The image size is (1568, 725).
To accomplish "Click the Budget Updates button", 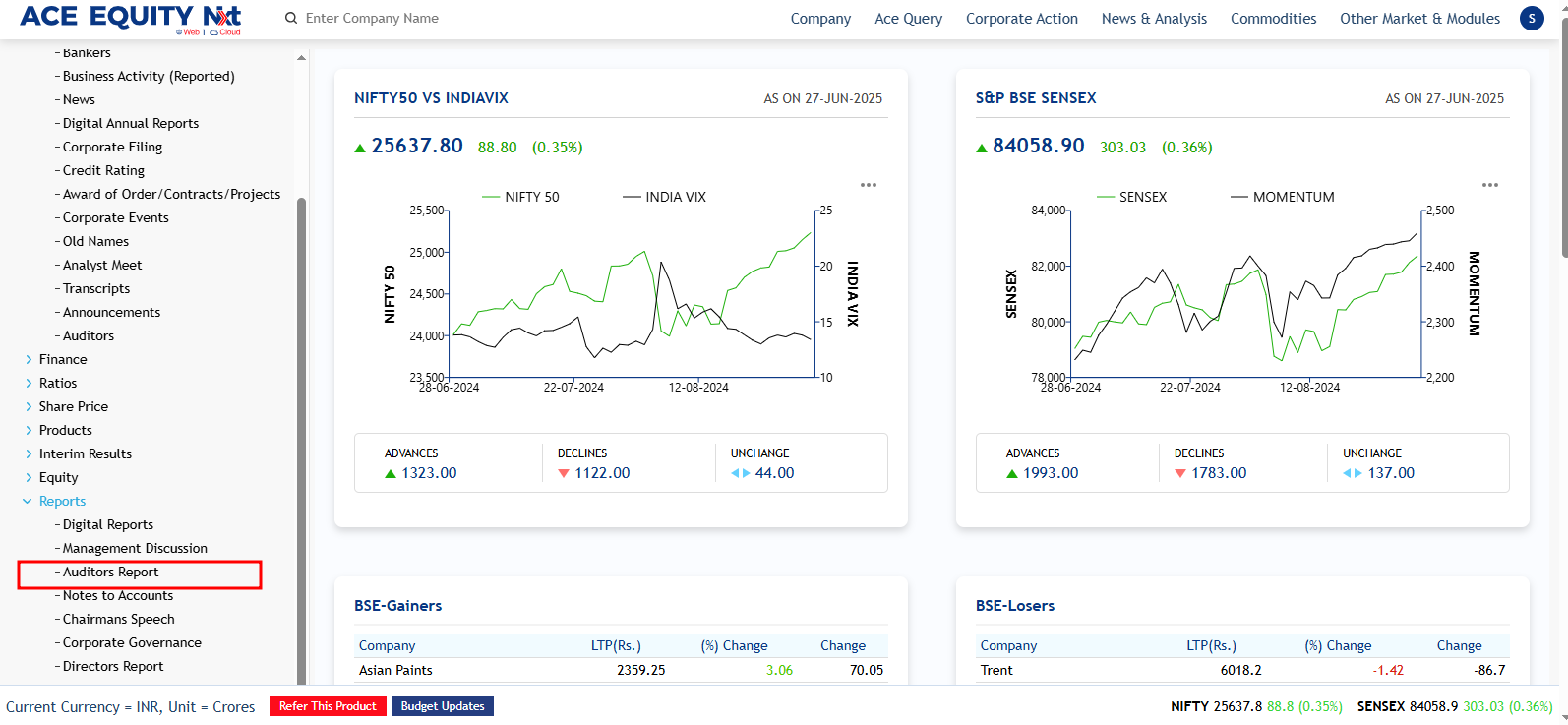I will (443, 706).
